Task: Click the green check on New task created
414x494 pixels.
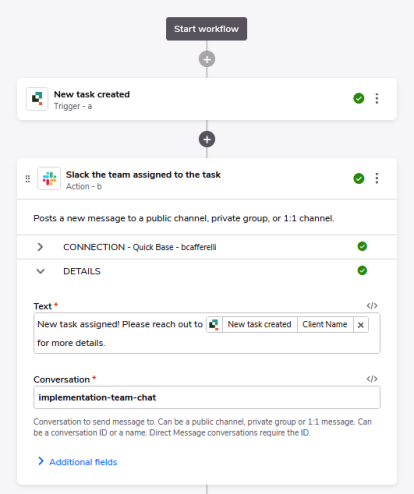Action: [359, 98]
